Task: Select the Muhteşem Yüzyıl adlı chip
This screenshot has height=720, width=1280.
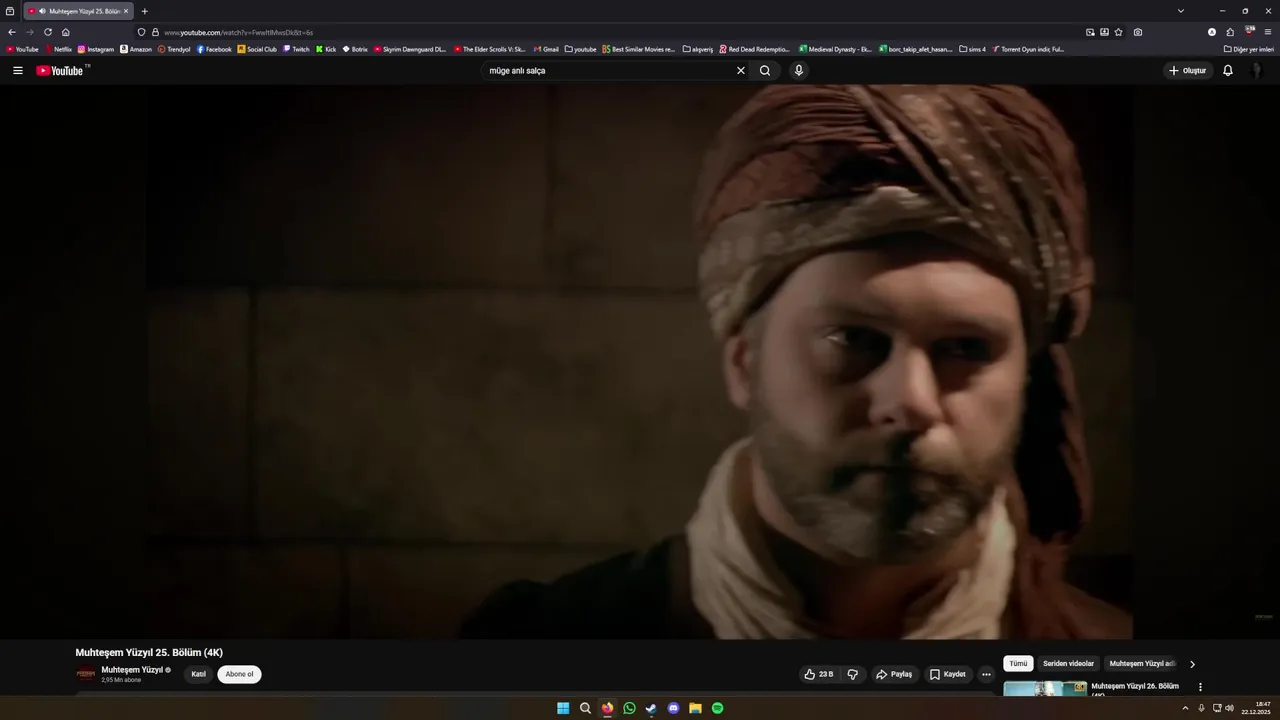Action: click(x=1142, y=663)
